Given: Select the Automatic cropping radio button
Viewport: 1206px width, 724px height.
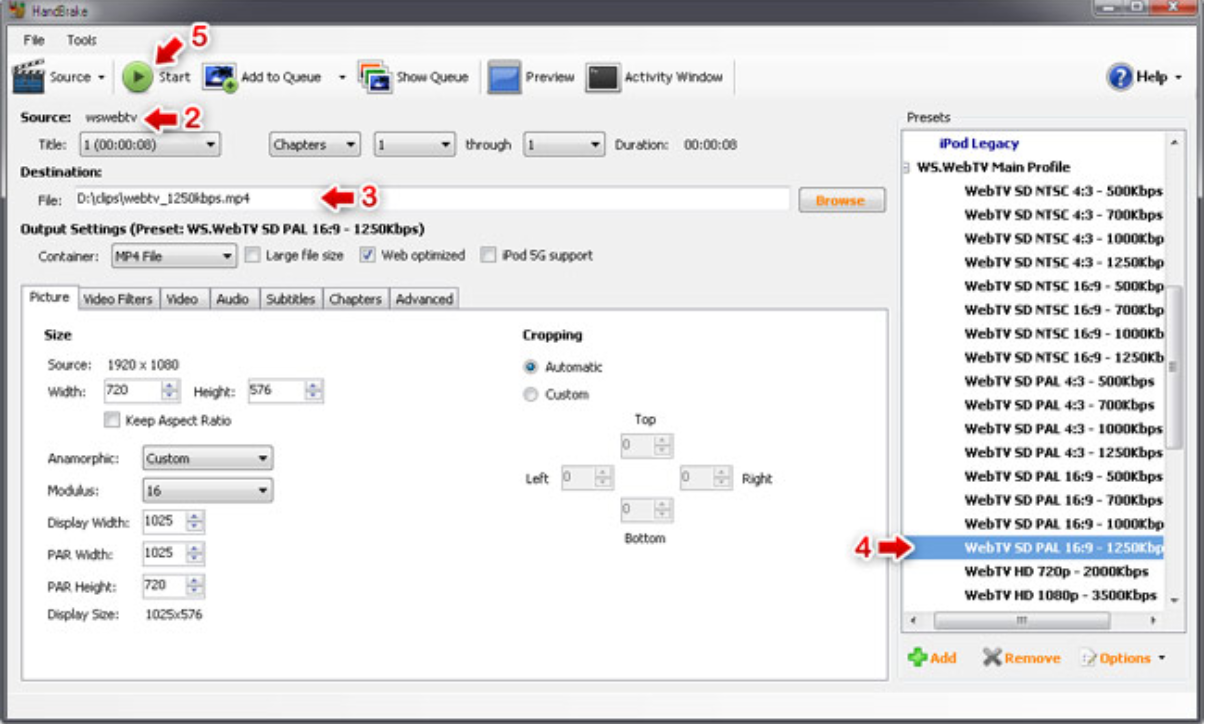Looking at the screenshot, I should point(531,367).
